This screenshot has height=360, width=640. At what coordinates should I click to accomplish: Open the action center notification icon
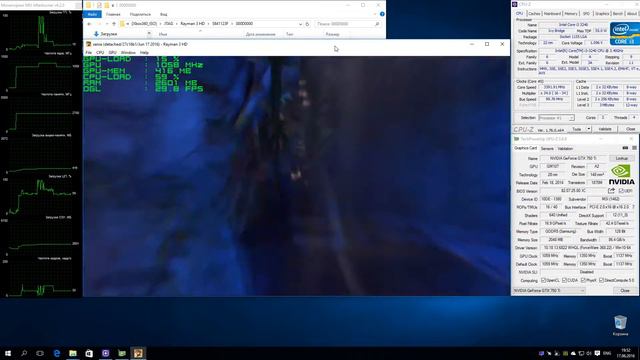(597, 353)
